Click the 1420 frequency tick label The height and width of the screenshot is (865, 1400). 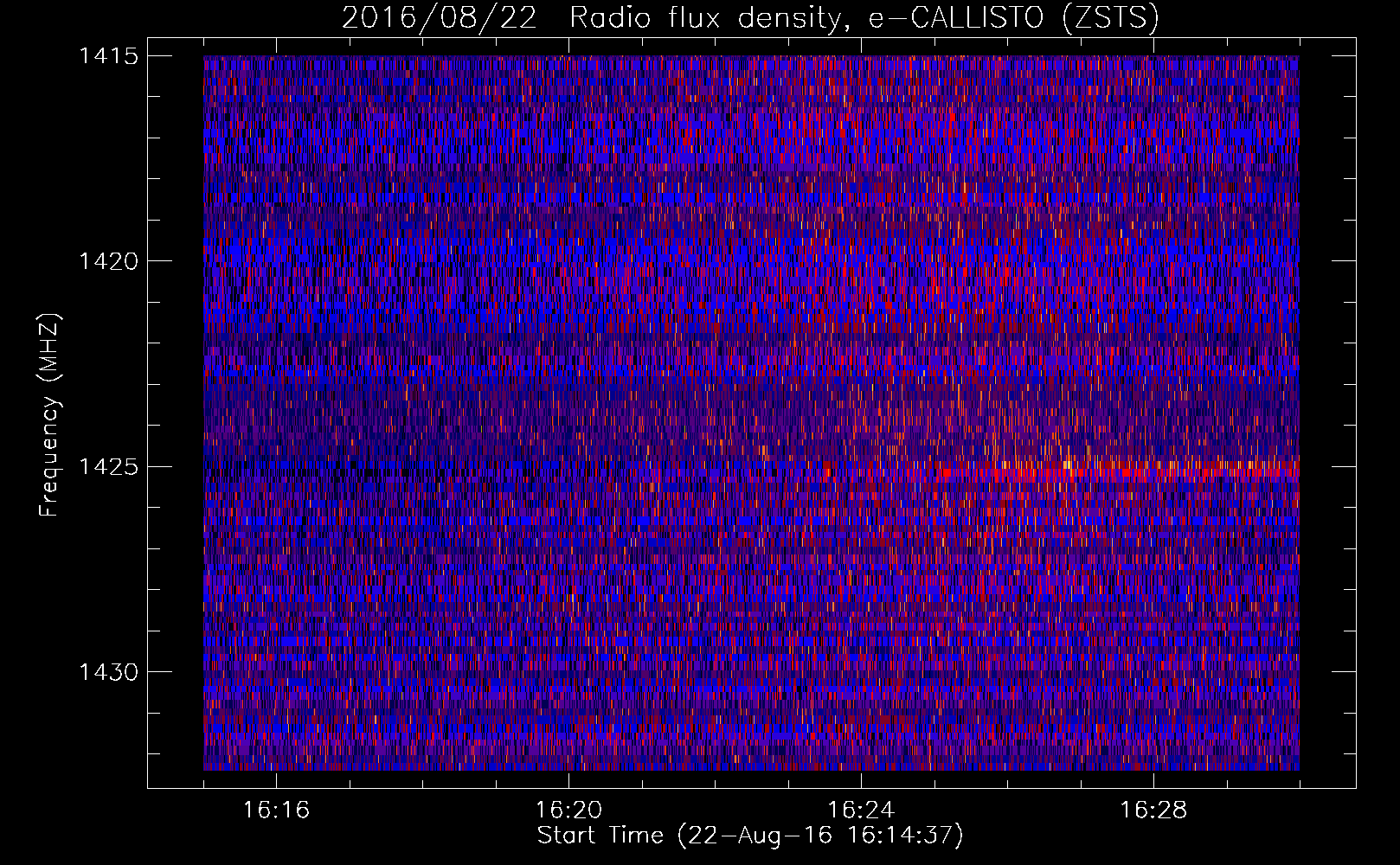(108, 261)
